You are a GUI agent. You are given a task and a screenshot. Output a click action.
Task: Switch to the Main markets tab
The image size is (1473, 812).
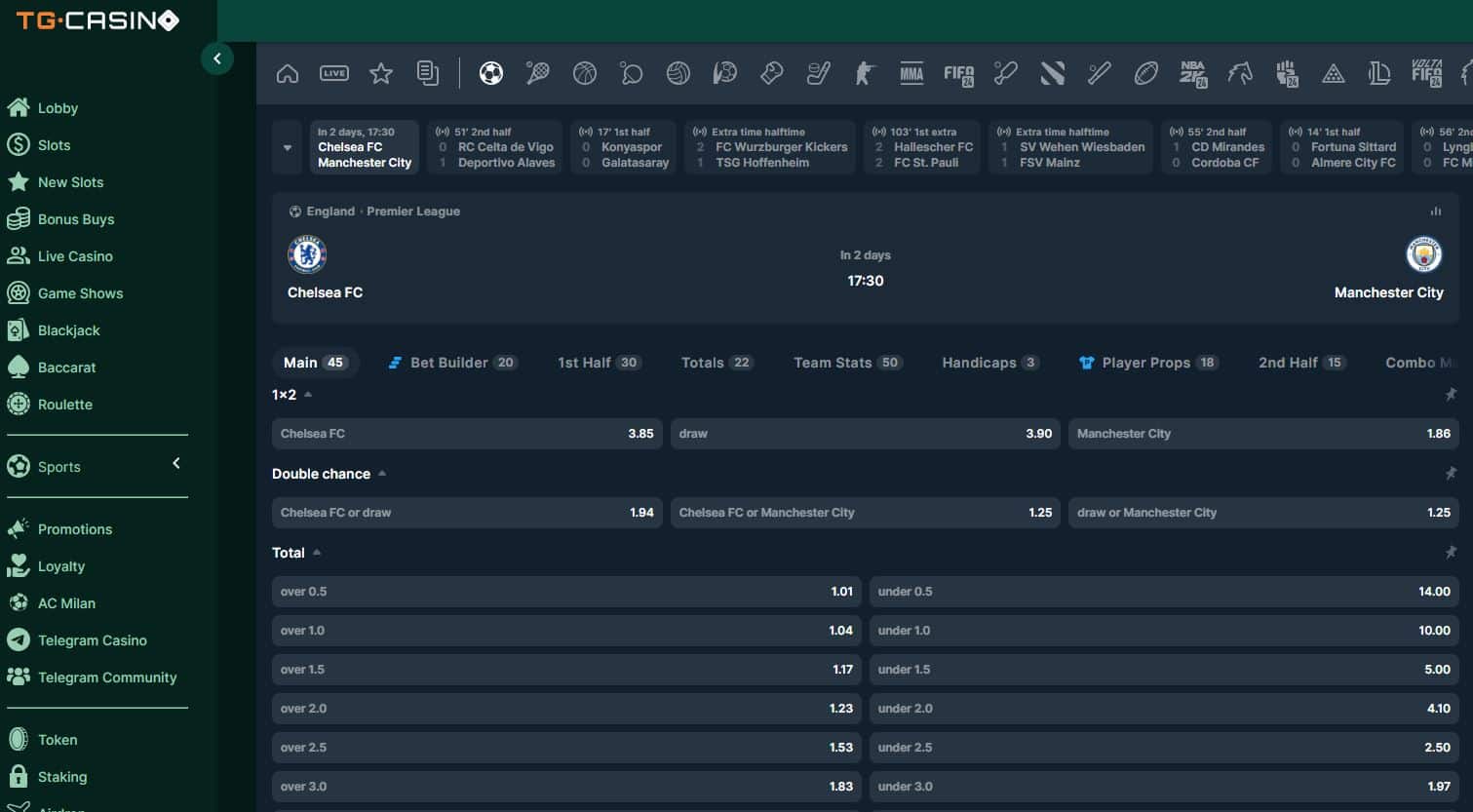coord(315,363)
